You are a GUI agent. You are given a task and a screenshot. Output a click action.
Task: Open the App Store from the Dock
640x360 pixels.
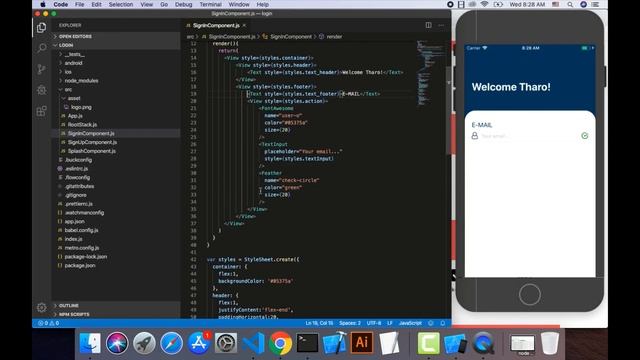click(199, 343)
